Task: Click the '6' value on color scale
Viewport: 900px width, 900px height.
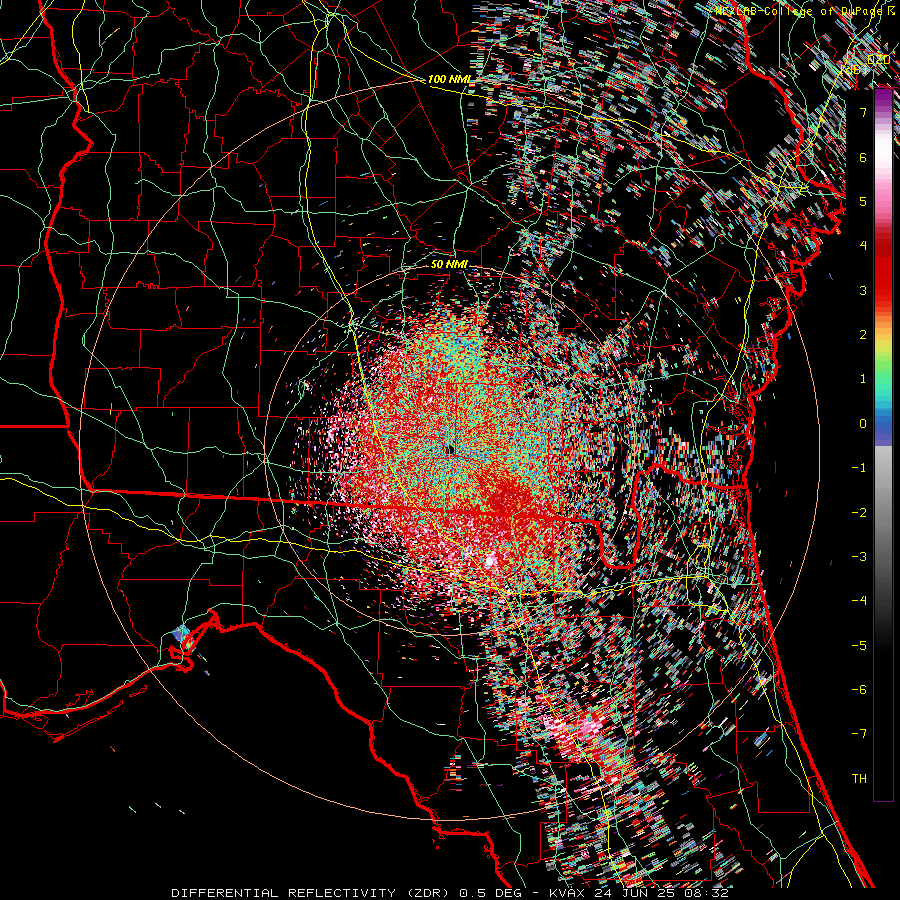Action: click(x=863, y=157)
